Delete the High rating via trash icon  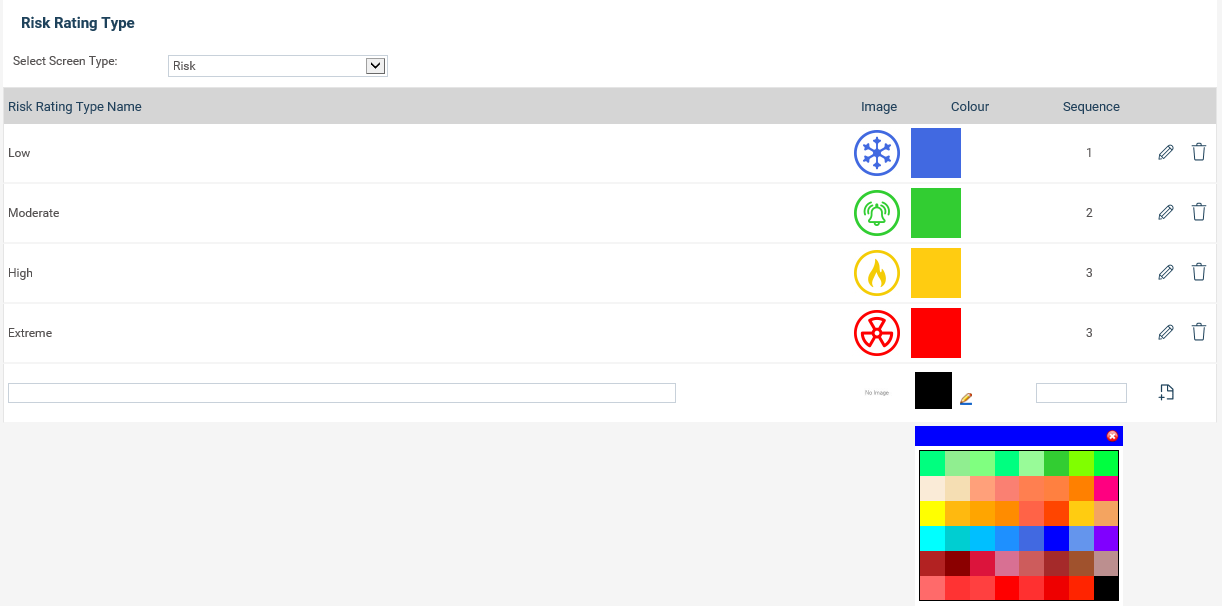tap(1199, 272)
